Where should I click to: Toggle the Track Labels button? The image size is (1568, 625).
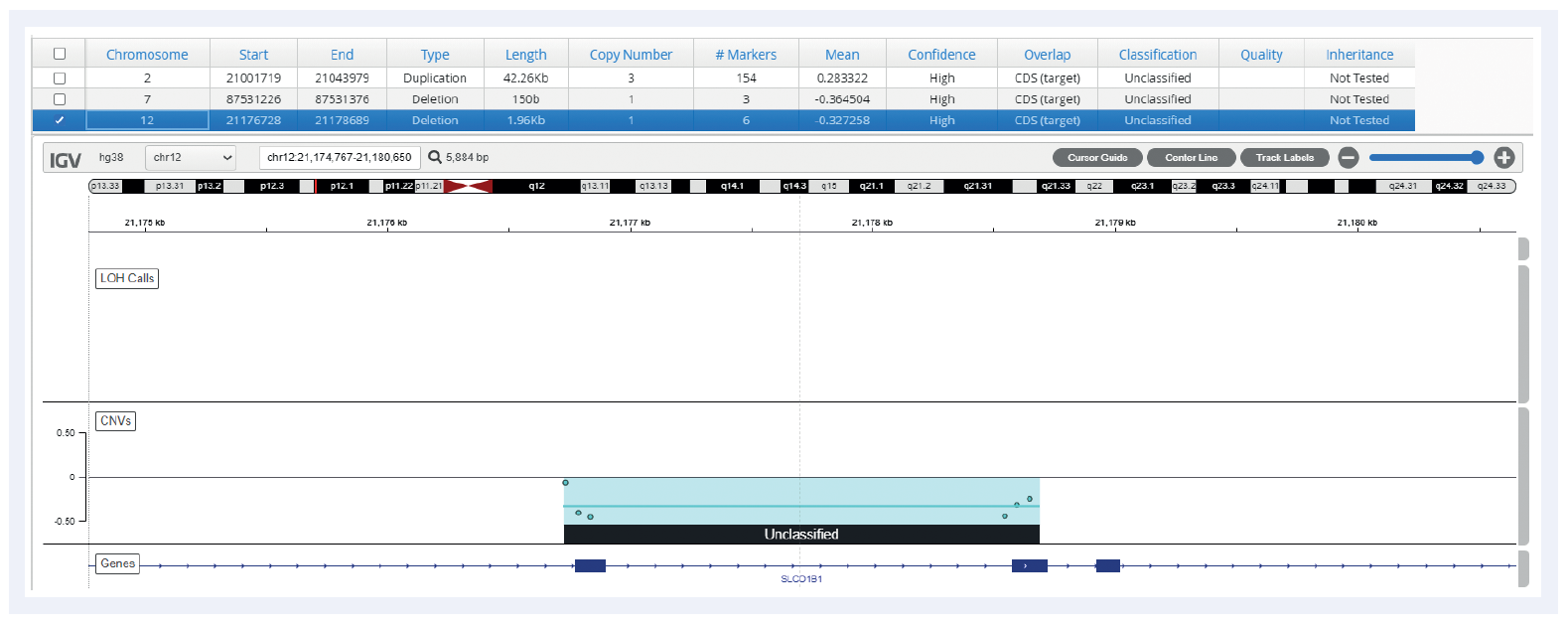point(1285,157)
